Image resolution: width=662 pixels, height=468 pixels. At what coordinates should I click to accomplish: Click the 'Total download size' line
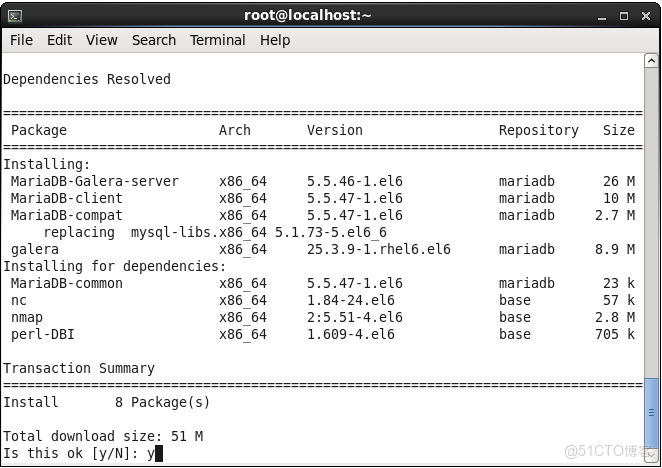103,436
